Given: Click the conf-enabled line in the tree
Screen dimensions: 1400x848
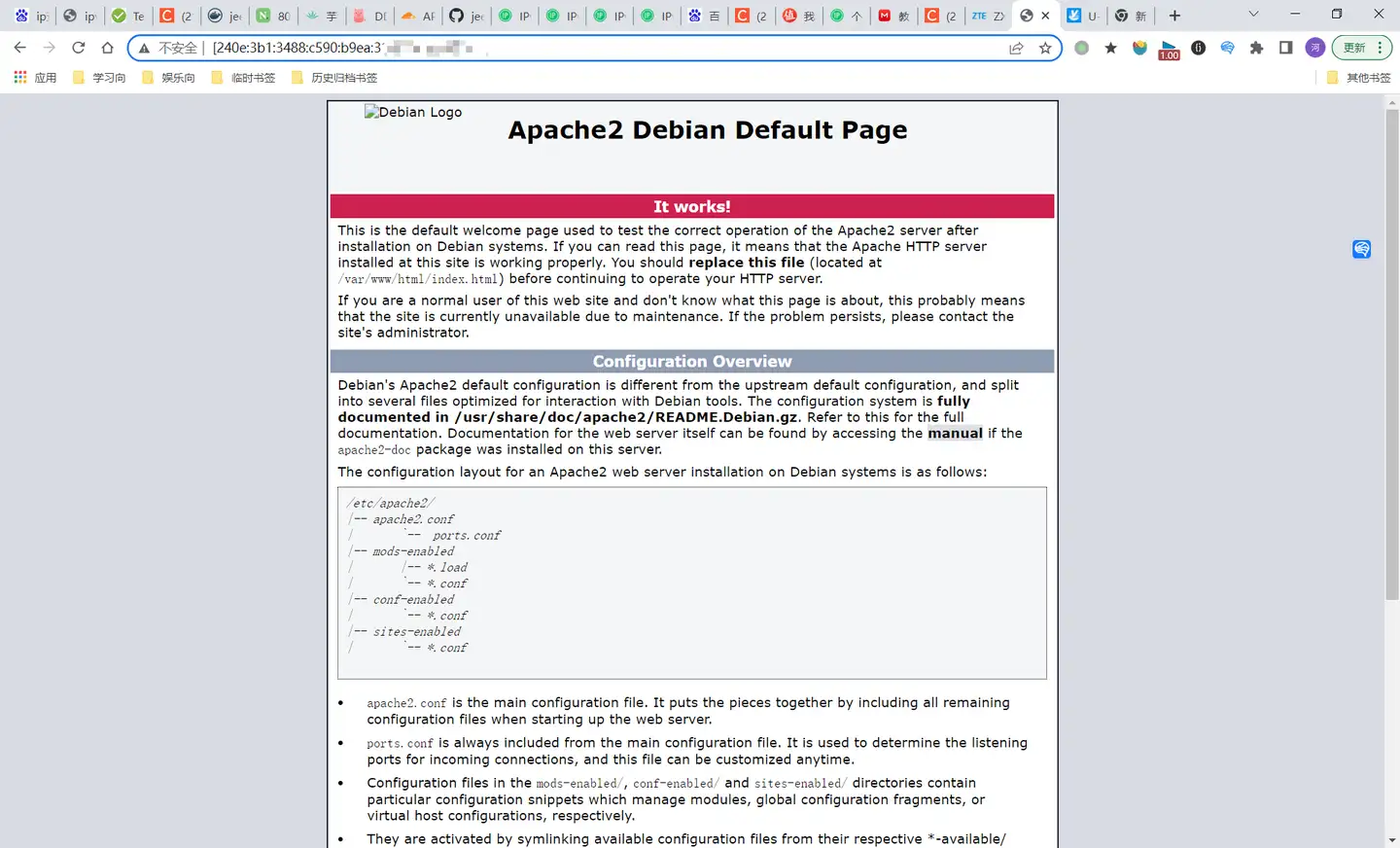Looking at the screenshot, I should click(413, 600).
